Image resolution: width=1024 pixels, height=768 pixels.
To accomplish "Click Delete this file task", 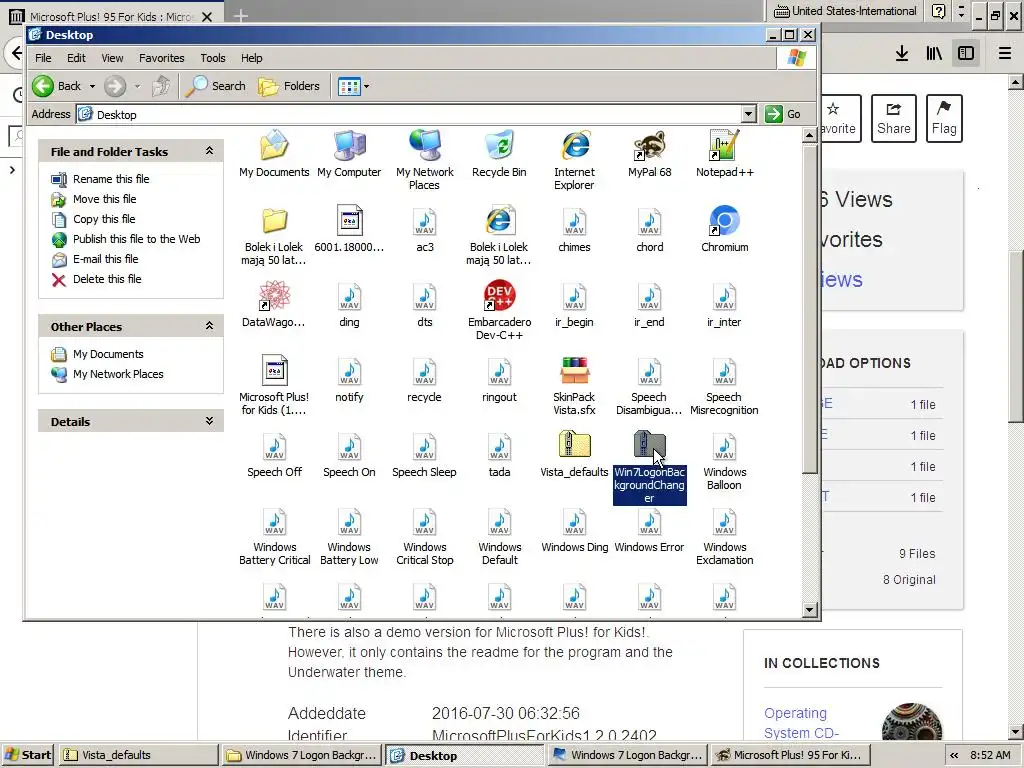I will click(x=97, y=280).
